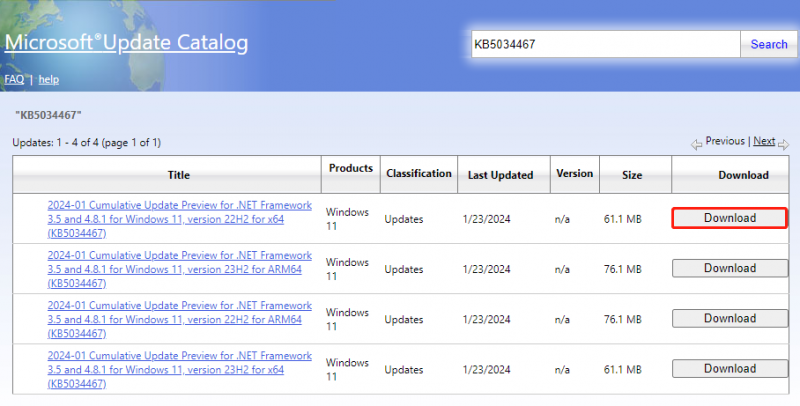800x406 pixels.
Task: Click the Previous arrow icon
Action: click(696, 145)
